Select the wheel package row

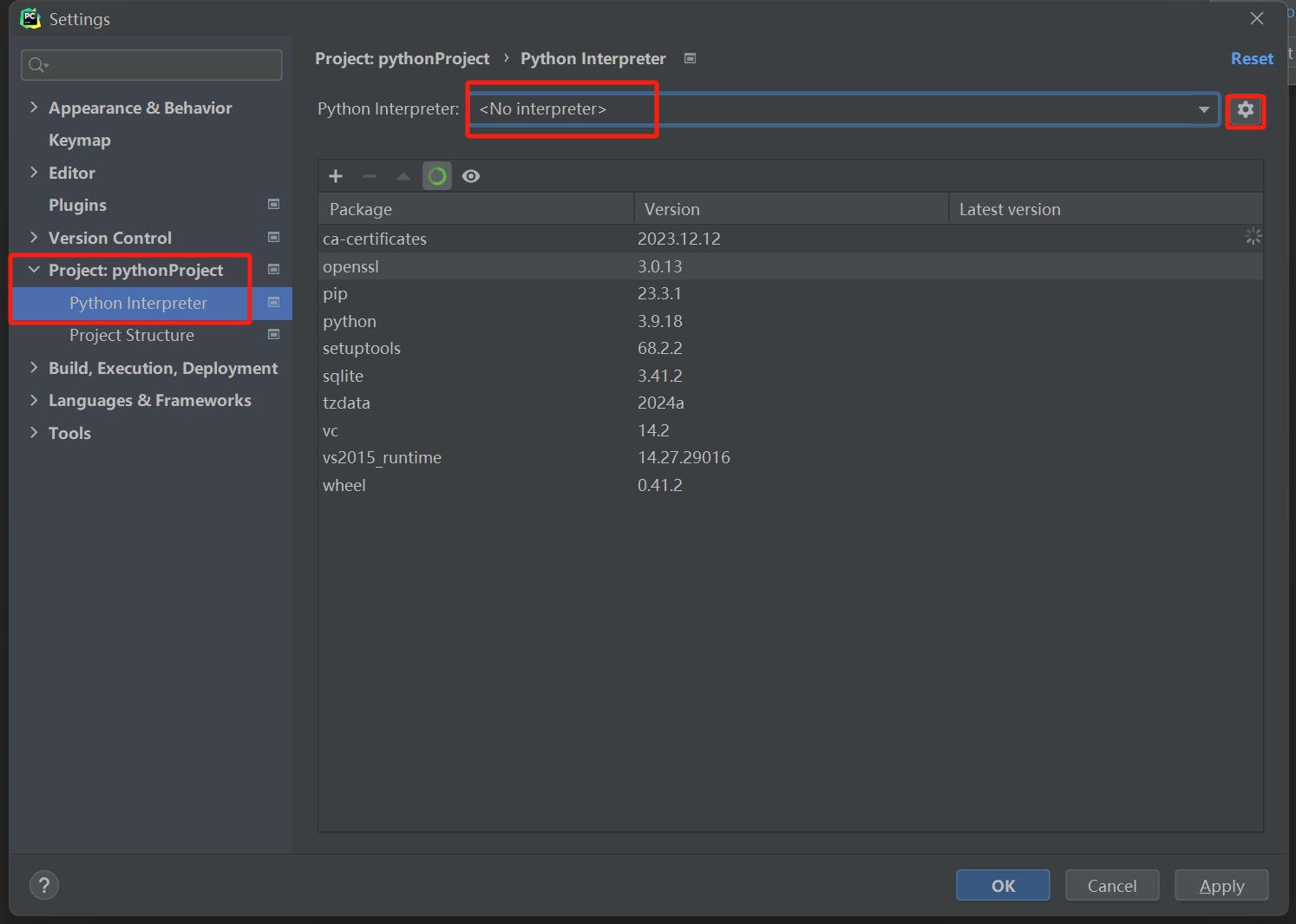[x=790, y=485]
